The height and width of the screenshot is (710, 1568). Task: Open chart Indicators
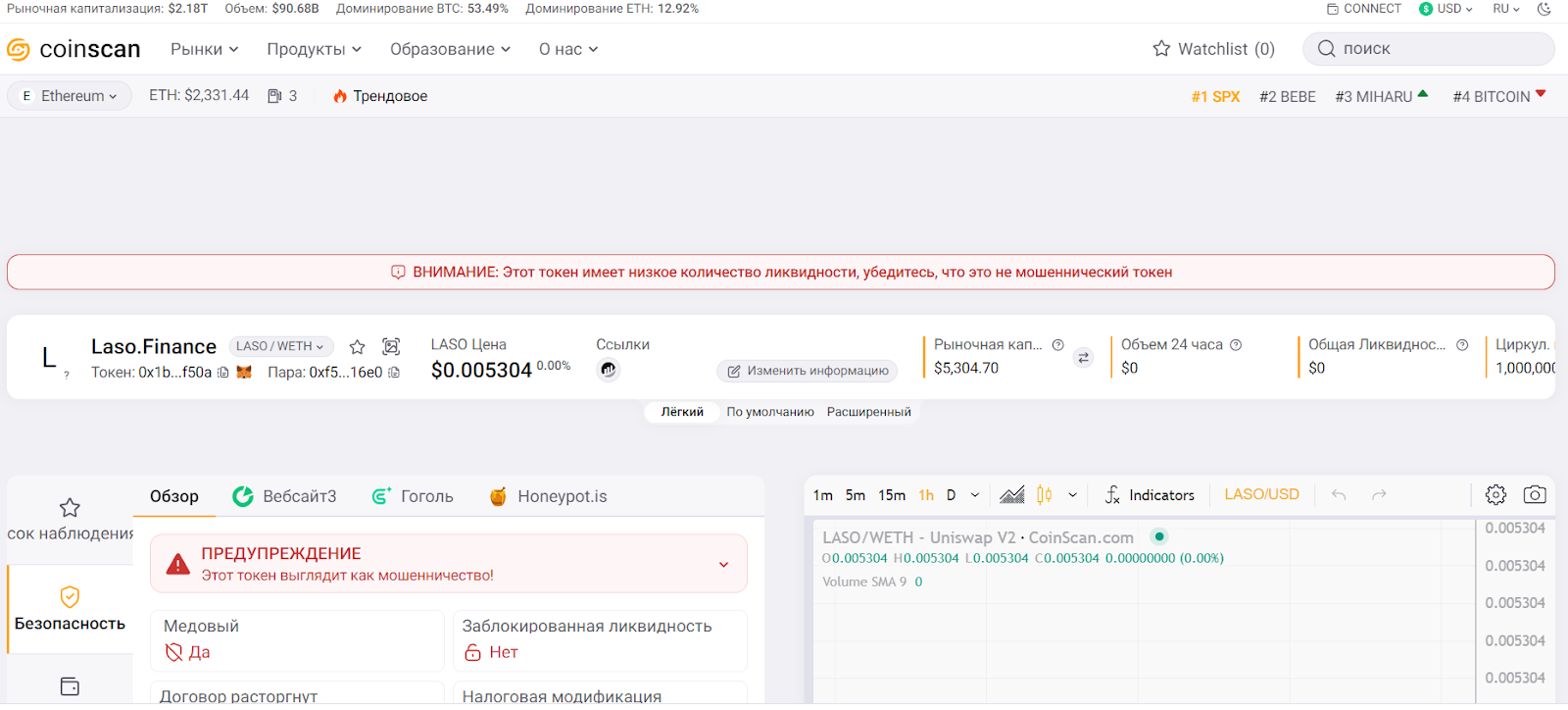[x=1150, y=495]
